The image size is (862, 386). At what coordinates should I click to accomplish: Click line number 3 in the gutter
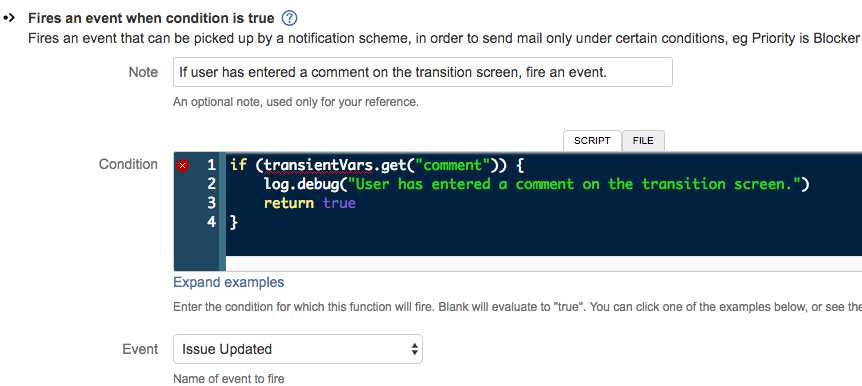pyautogui.click(x=212, y=203)
